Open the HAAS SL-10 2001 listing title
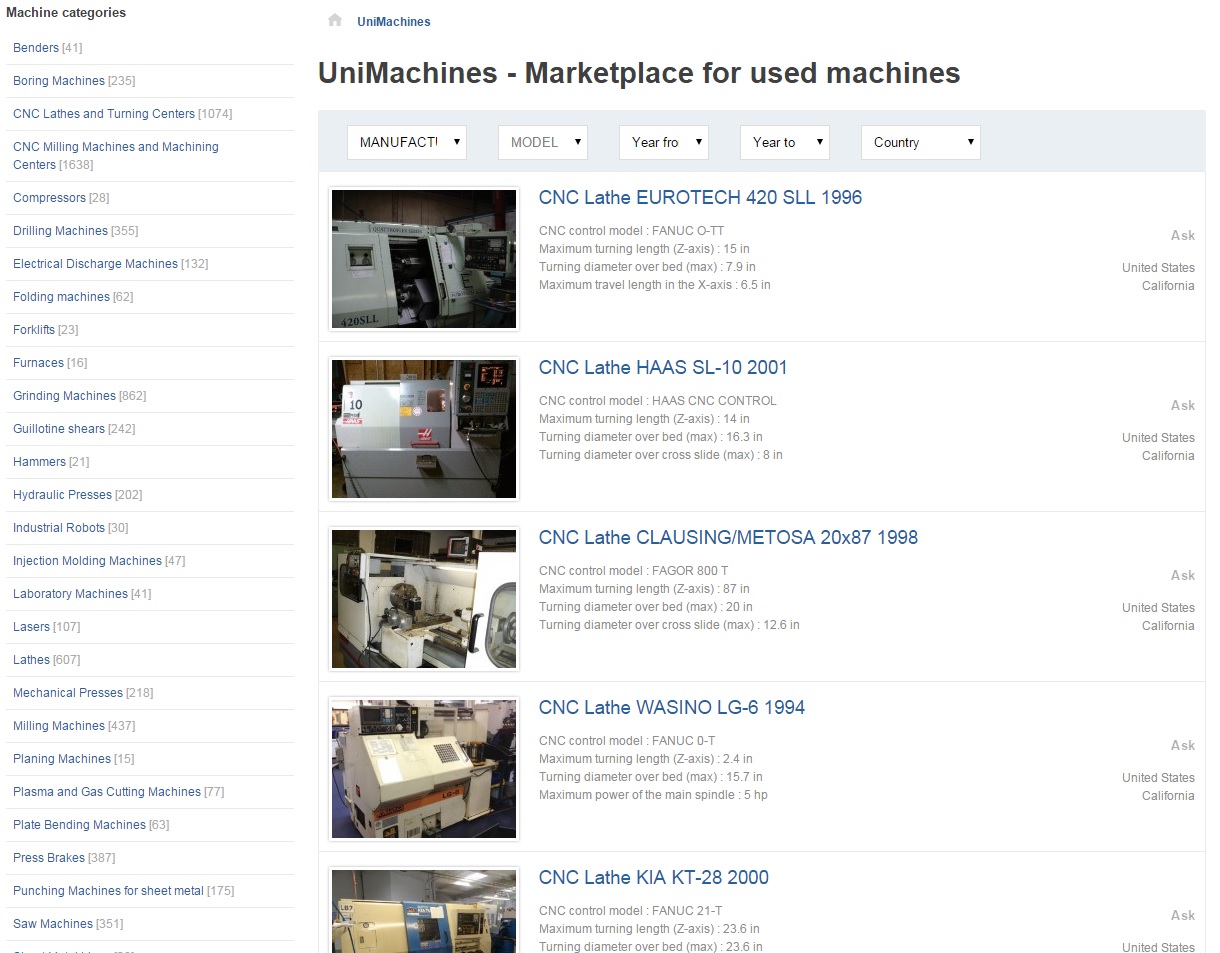 coord(663,367)
